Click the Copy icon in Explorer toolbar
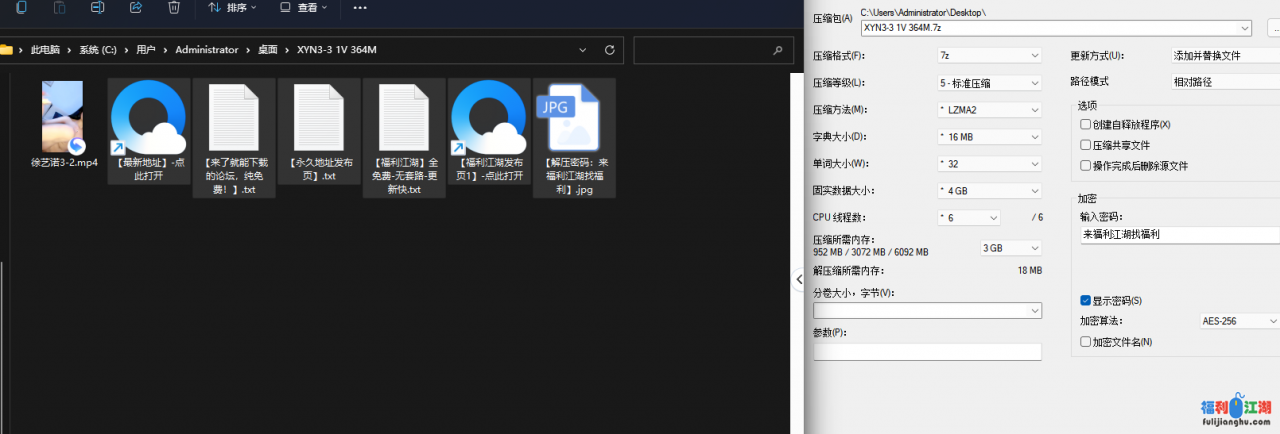Screen dimensions: 1280x434 [x=22, y=8]
